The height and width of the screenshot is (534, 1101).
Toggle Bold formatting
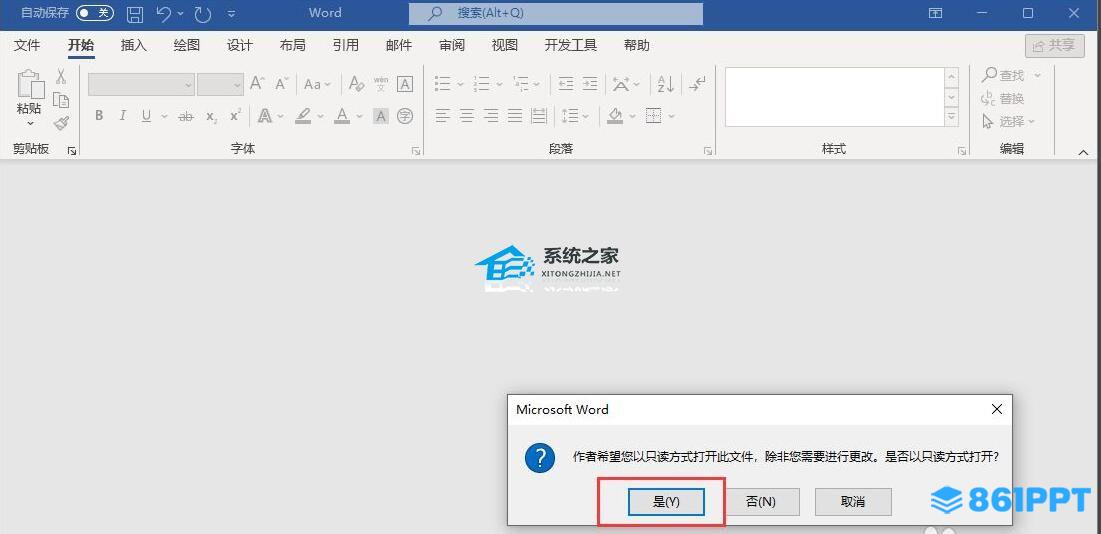[x=99, y=116]
